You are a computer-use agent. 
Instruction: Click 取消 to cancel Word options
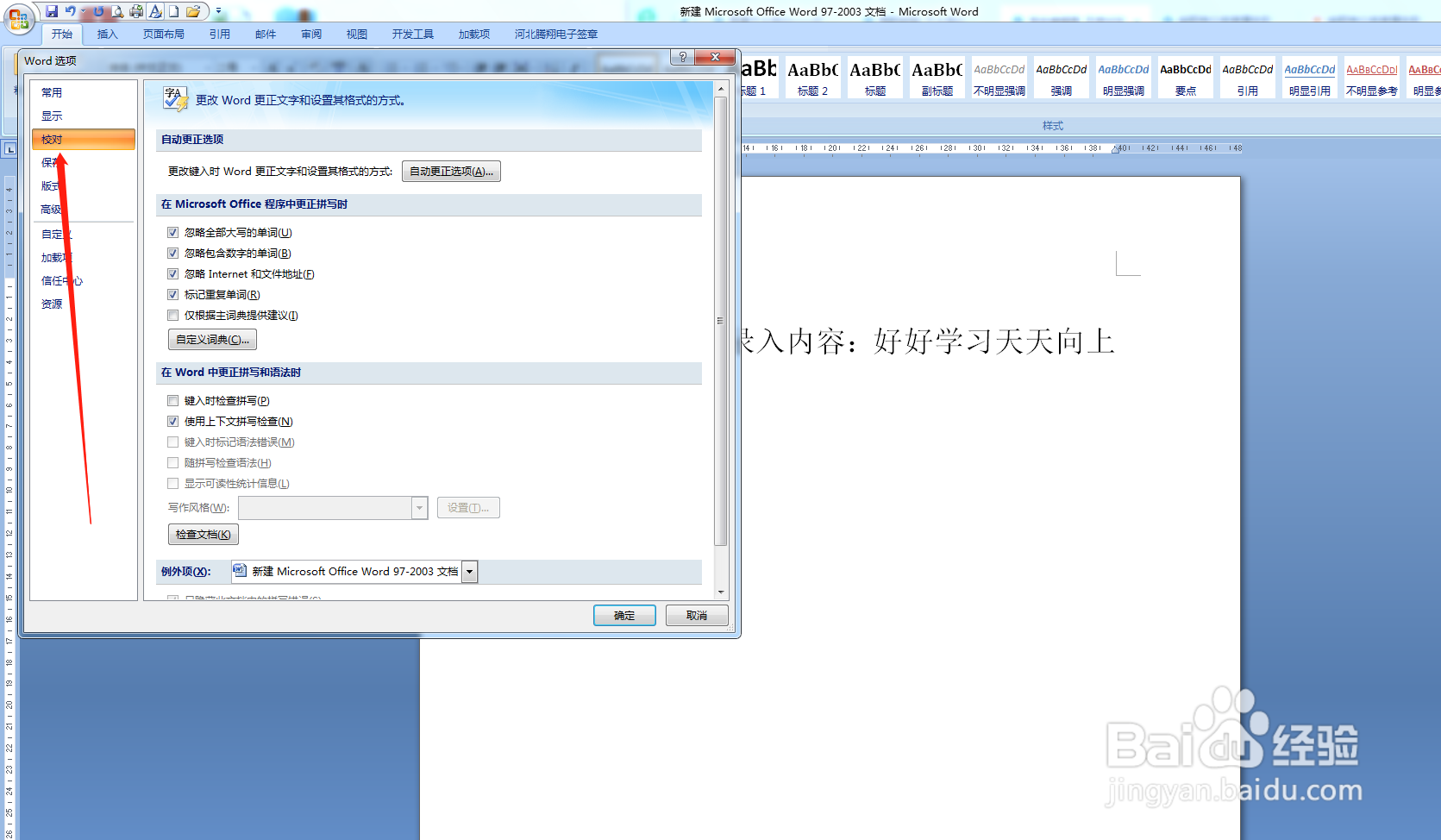pos(697,616)
